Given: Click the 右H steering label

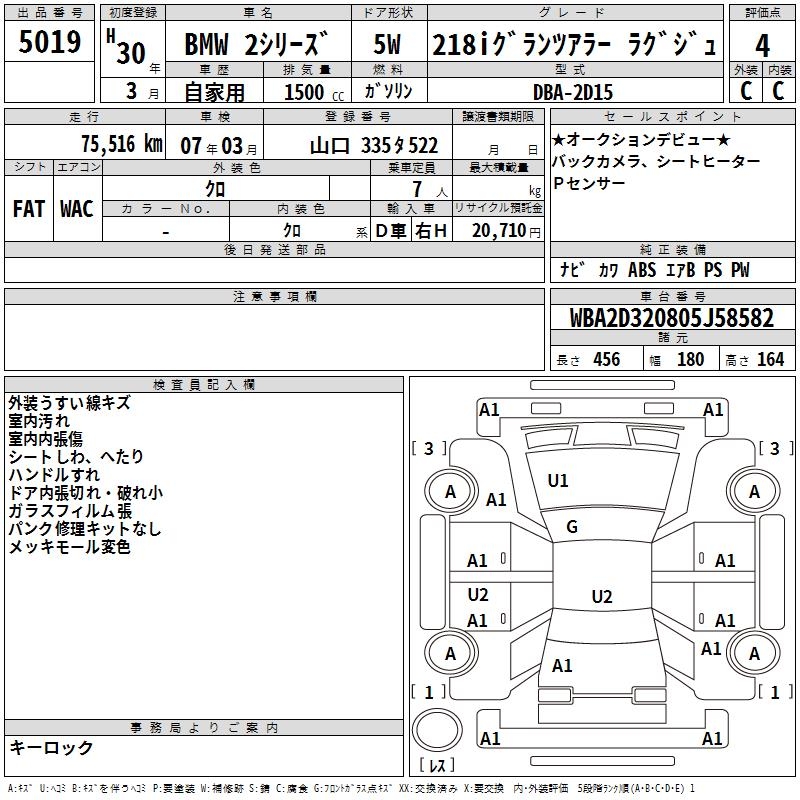Looking at the screenshot, I should tap(431, 231).
